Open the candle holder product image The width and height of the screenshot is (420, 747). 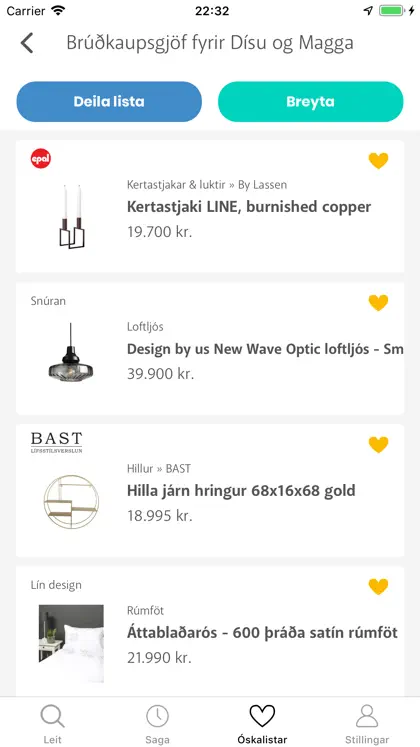(72, 217)
